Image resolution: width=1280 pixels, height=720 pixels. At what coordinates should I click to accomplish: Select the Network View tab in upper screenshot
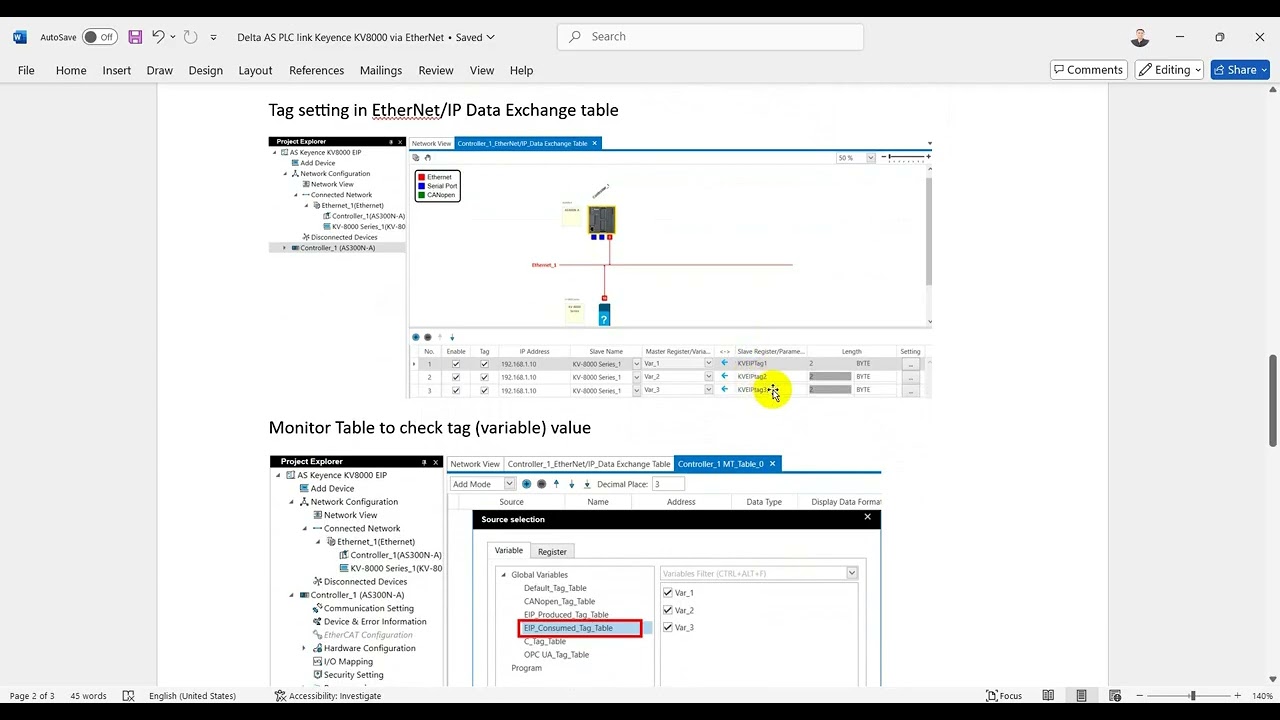431,143
